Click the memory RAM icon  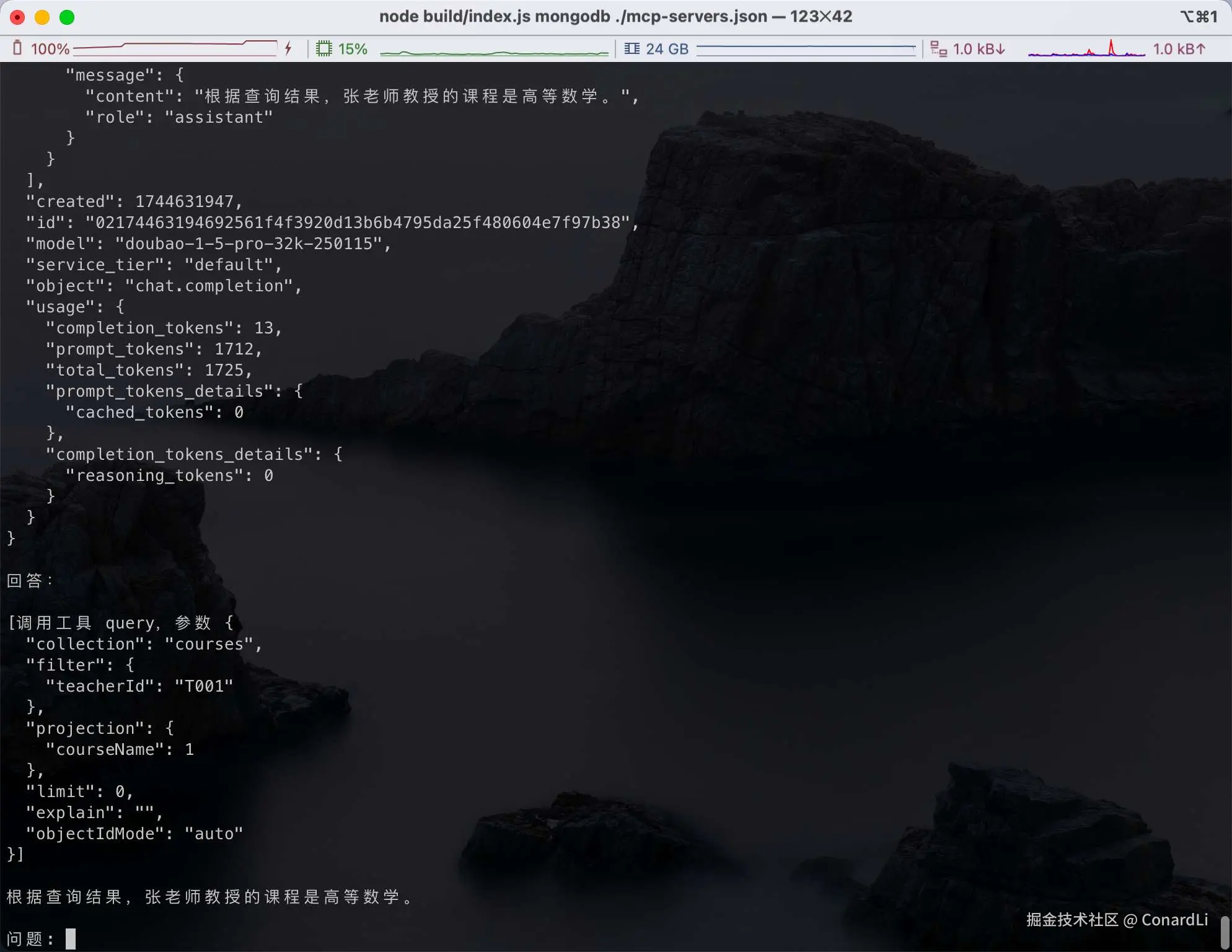631,48
